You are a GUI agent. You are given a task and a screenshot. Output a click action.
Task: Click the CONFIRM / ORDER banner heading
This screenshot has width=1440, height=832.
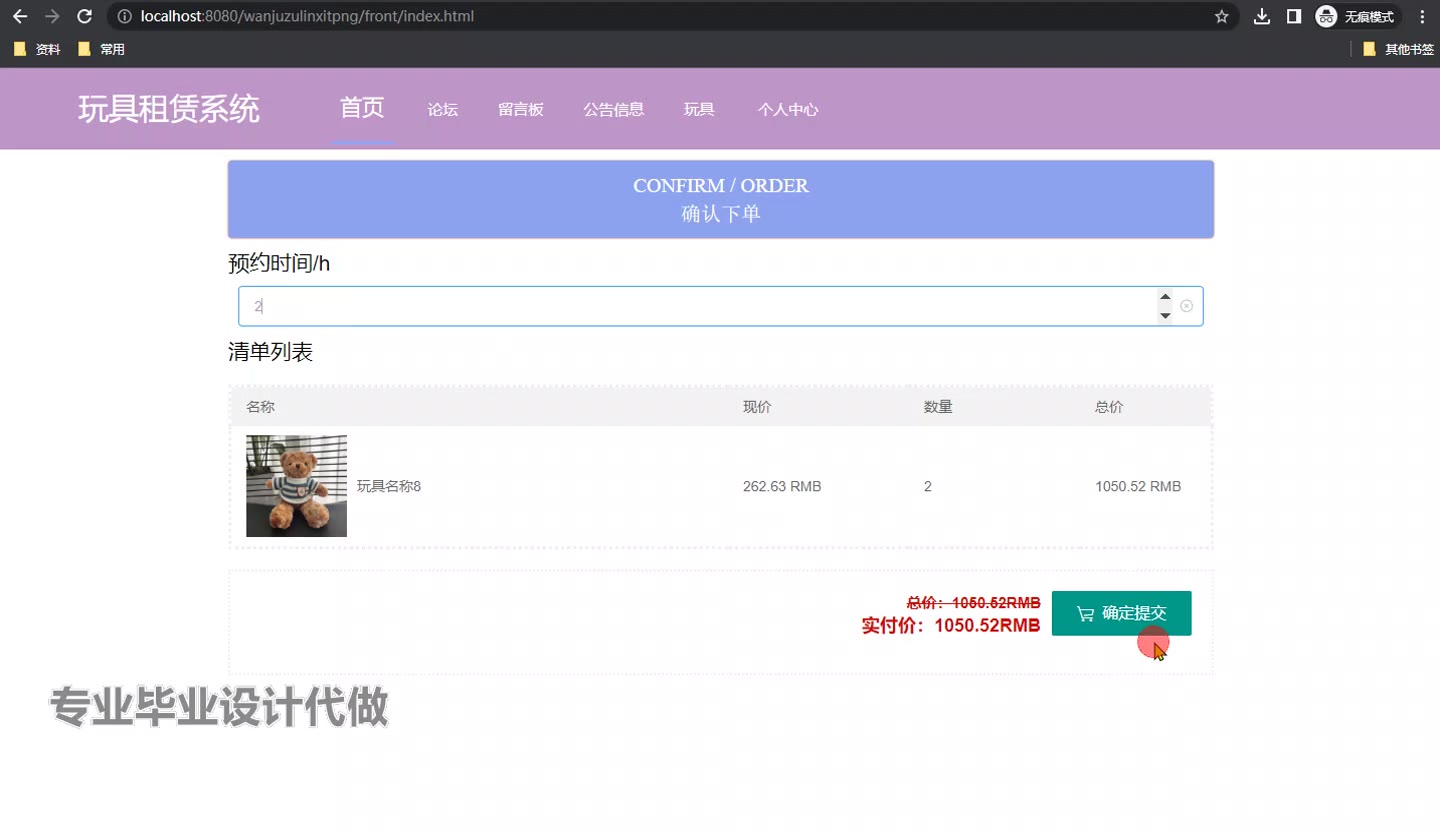[x=721, y=186]
